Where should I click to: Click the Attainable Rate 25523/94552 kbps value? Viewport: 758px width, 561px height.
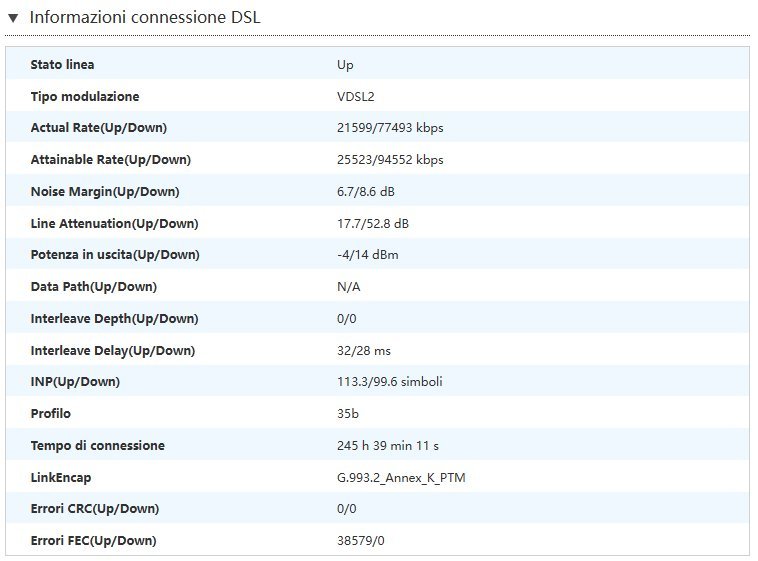(390, 160)
